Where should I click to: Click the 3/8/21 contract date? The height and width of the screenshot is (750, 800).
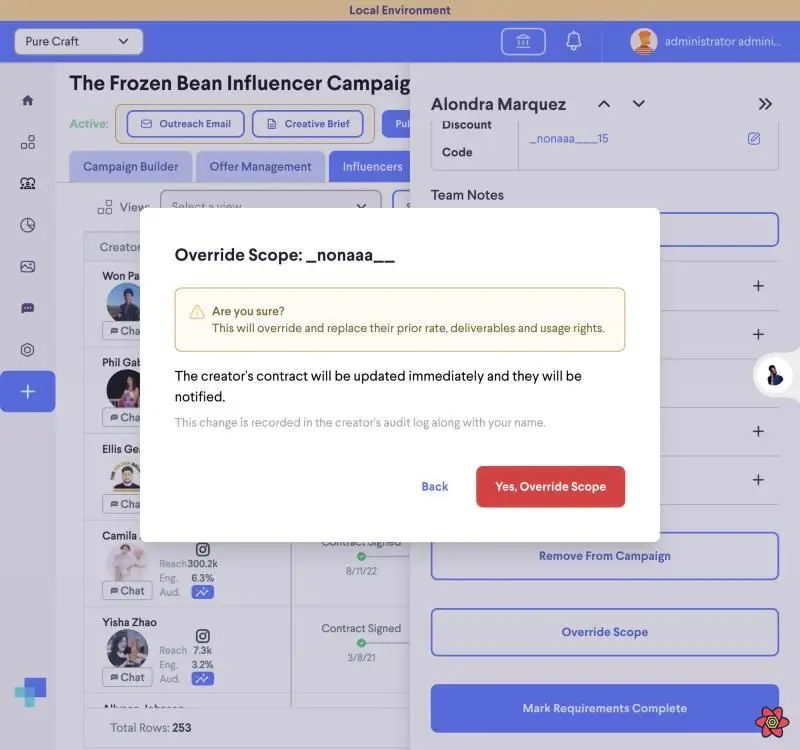pyautogui.click(x=361, y=658)
